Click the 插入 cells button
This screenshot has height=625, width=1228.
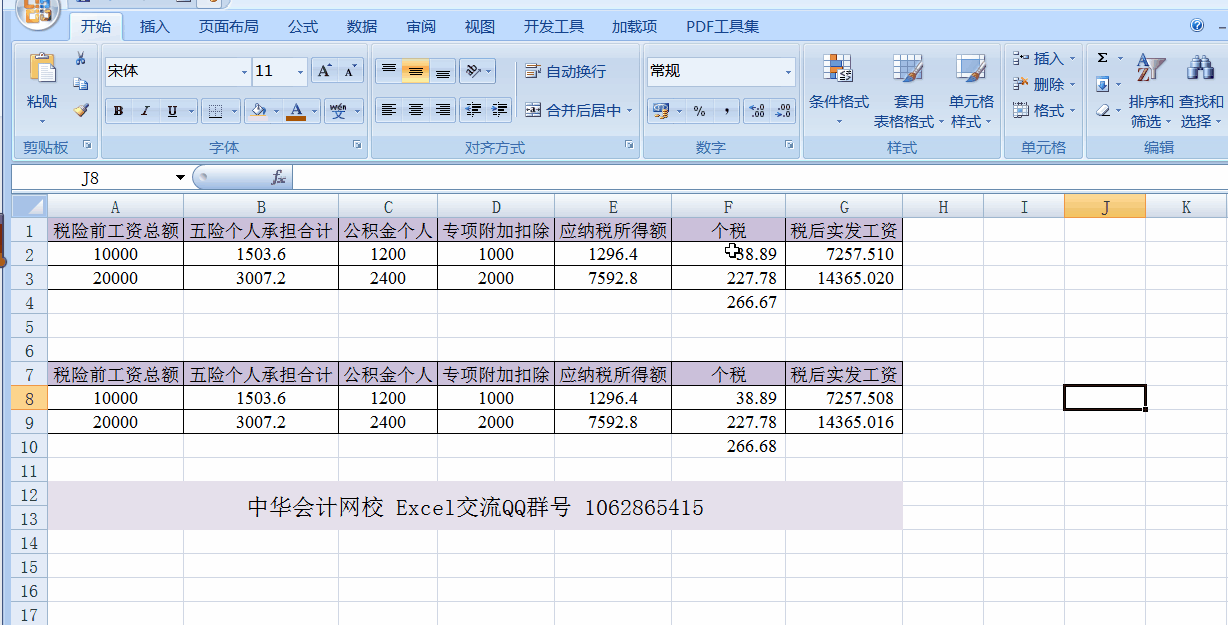[1043, 59]
